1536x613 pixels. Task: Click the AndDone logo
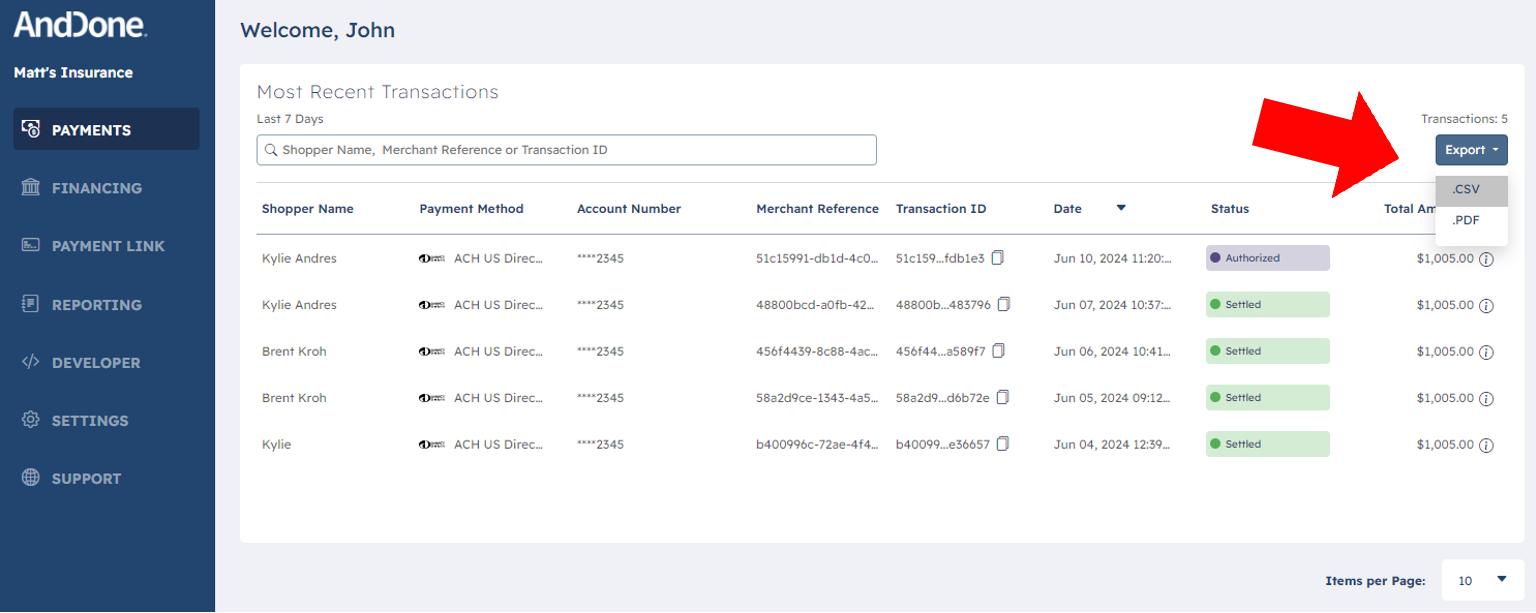click(80, 26)
